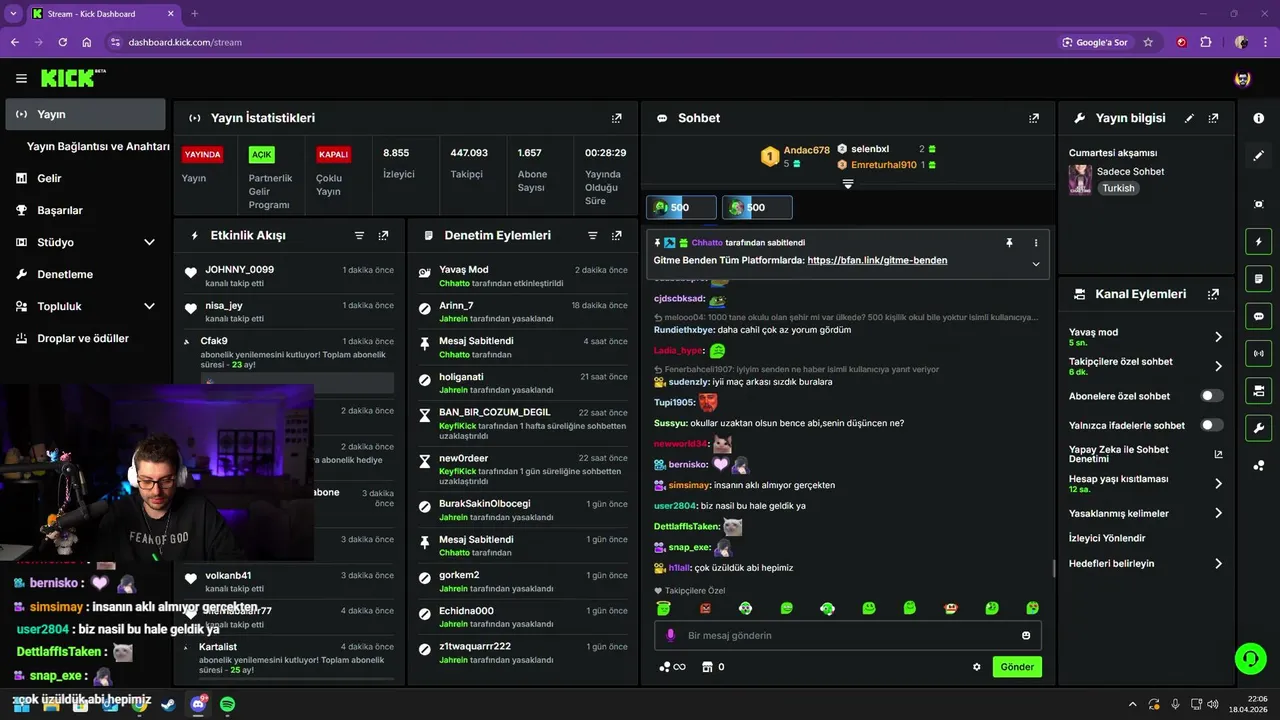
Task: Send message with the Gönder button
Action: pyautogui.click(x=1017, y=667)
